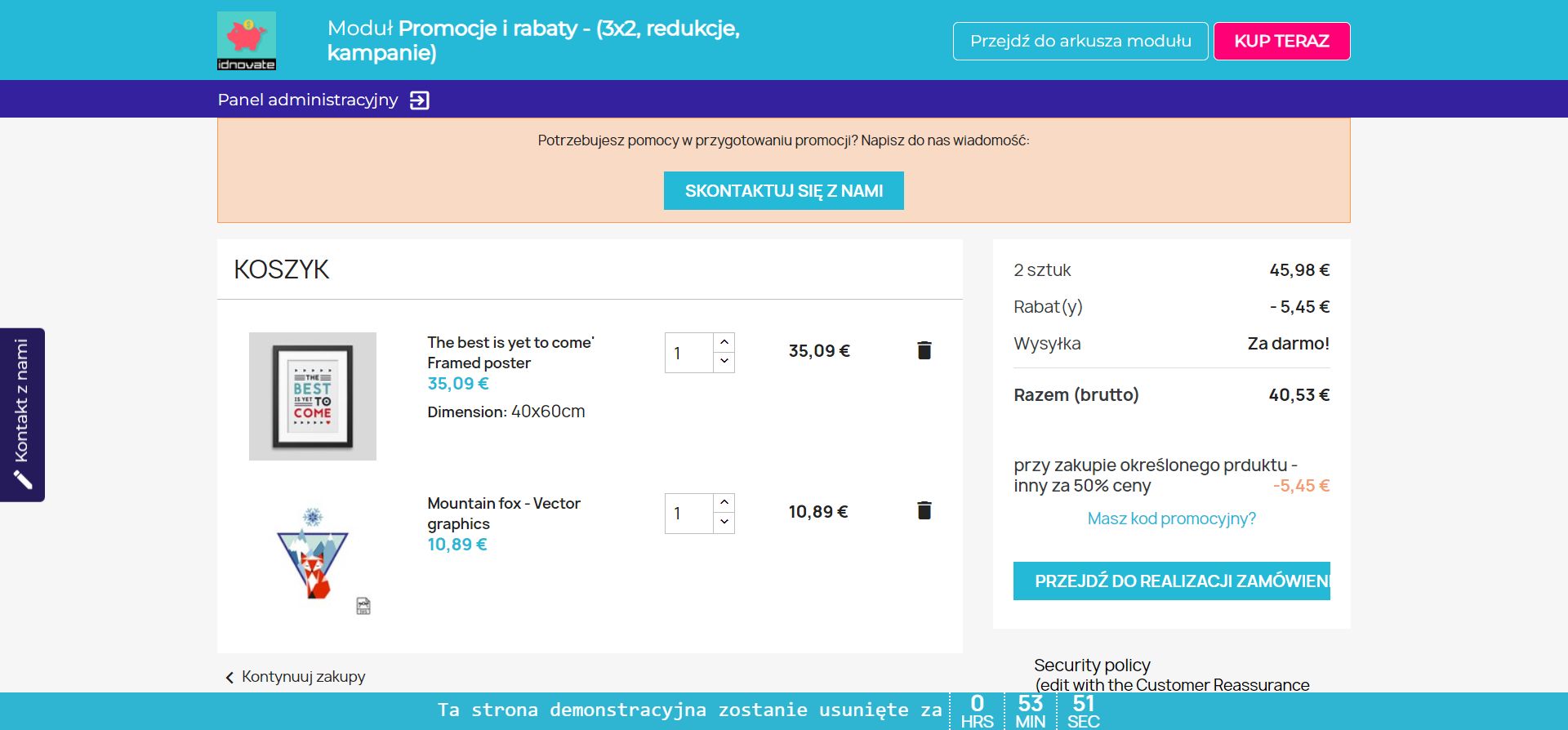The image size is (1568, 730).
Task: Proceed with PRZEJDŹ DO REALIZACJI ZAMÓWIENIA
Action: pyautogui.click(x=1171, y=581)
